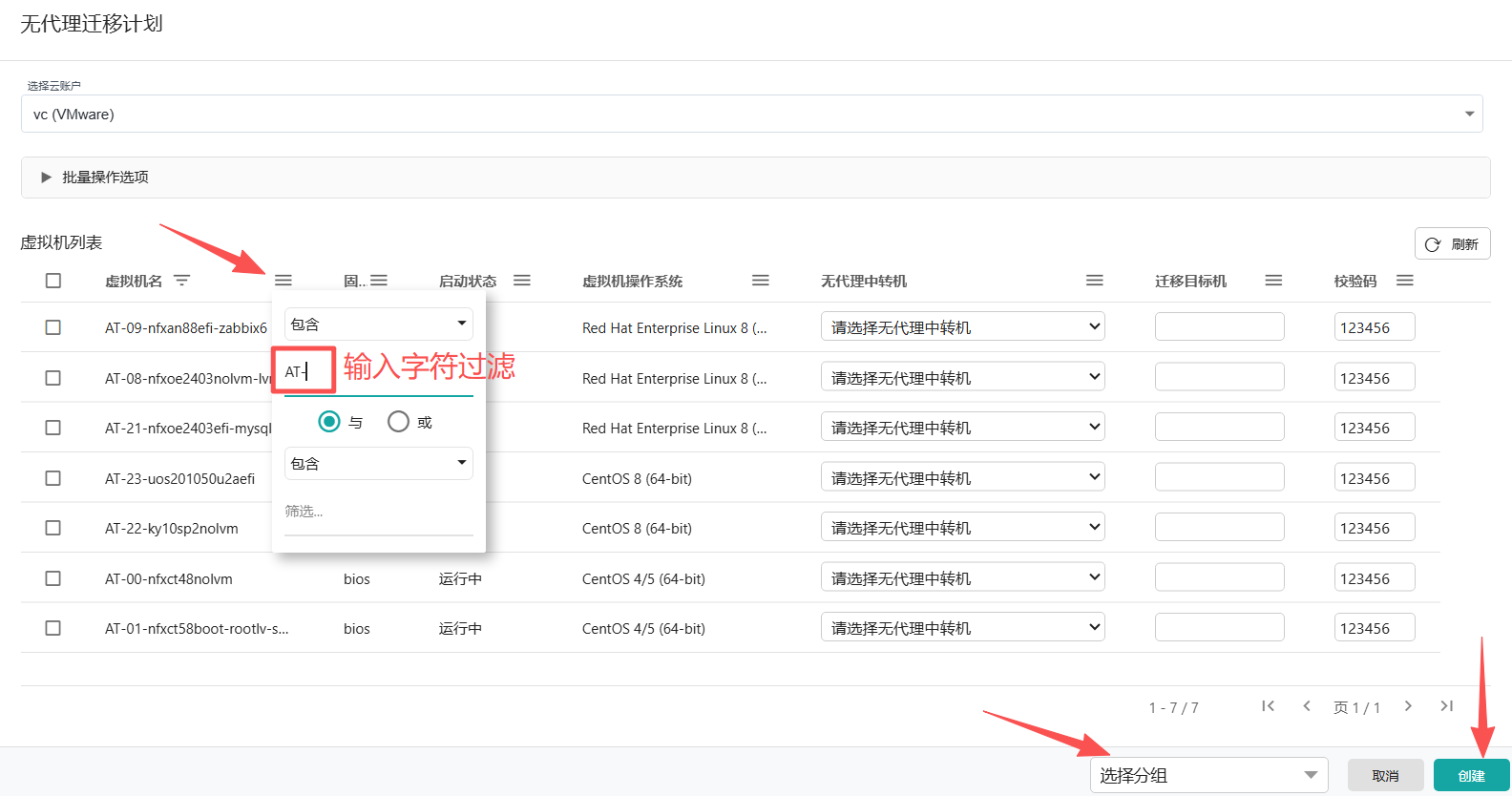Screen dimensions: 1512x796
Task: Click 迁移目标机 input for AT-22 row
Action: (1220, 527)
